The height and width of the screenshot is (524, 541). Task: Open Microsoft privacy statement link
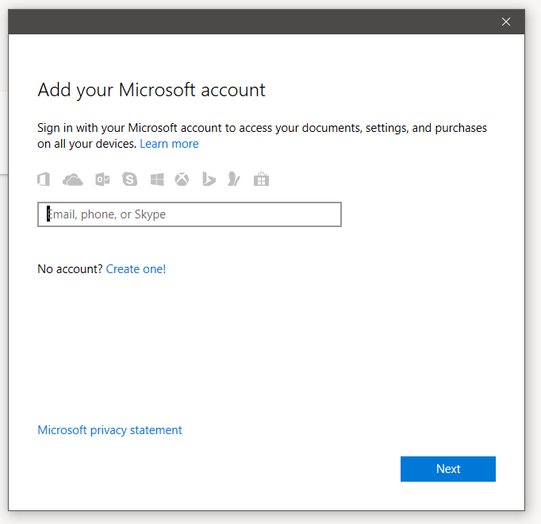(x=110, y=430)
